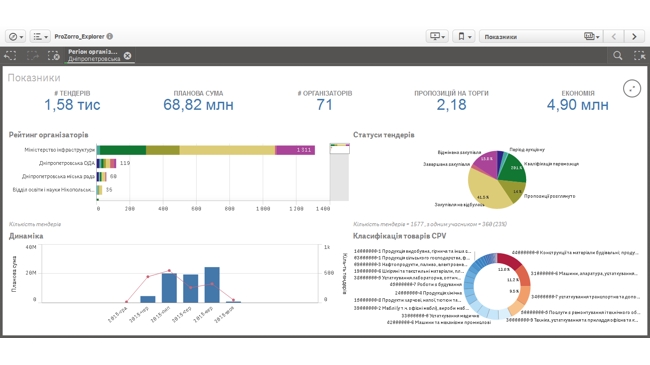Open the selections tool
Image resolution: width=650 pixels, height=365 pixels.
(639, 56)
